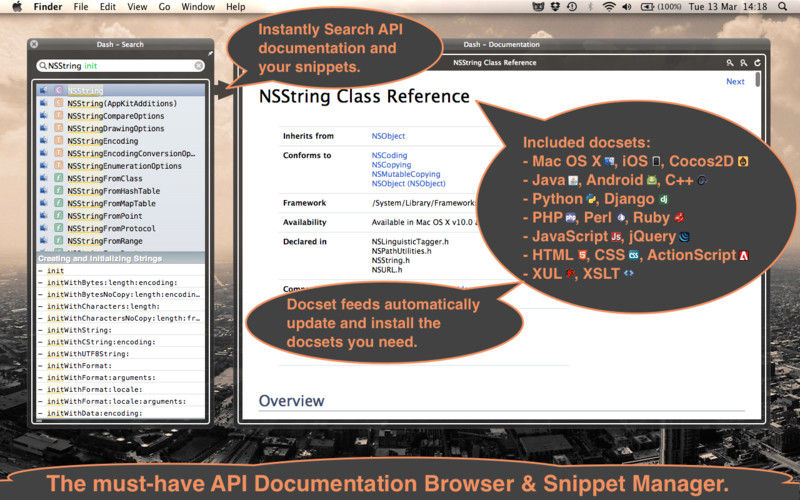Select the NSStringEnumerationOptions result
The image size is (800, 500).
click(x=121, y=166)
